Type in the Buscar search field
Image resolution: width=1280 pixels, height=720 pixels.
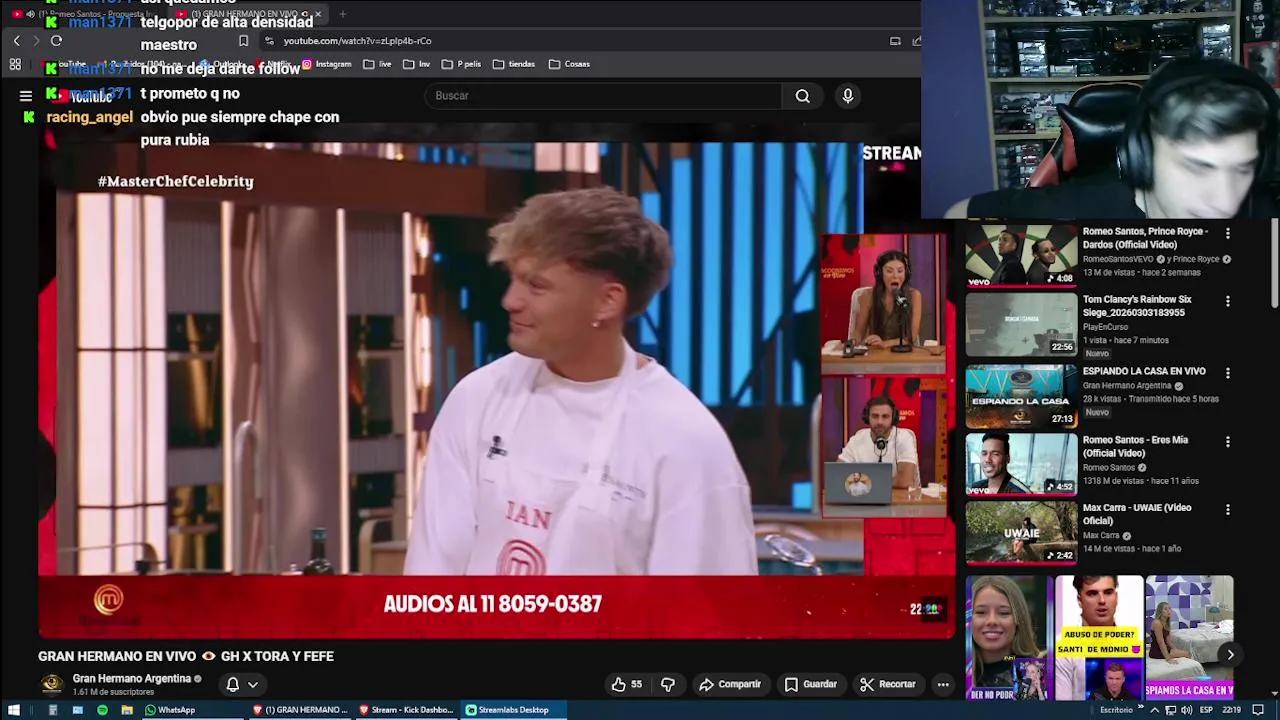point(604,96)
